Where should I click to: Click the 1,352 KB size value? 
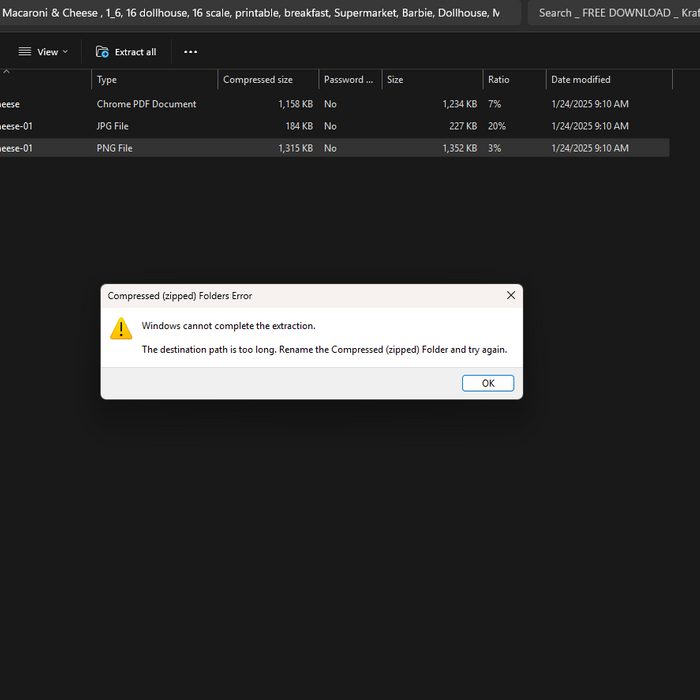(x=460, y=148)
